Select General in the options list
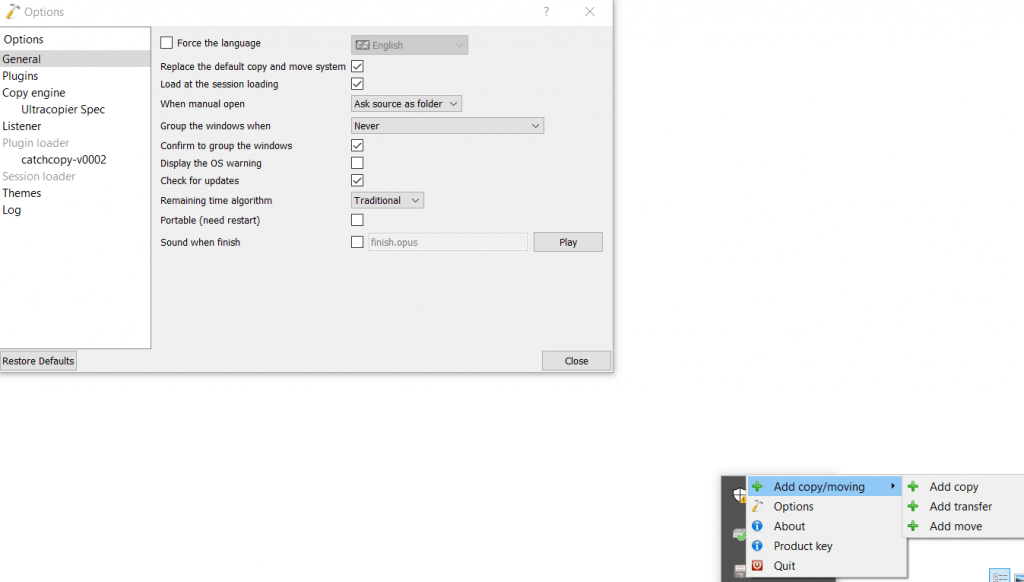 tap(75, 59)
